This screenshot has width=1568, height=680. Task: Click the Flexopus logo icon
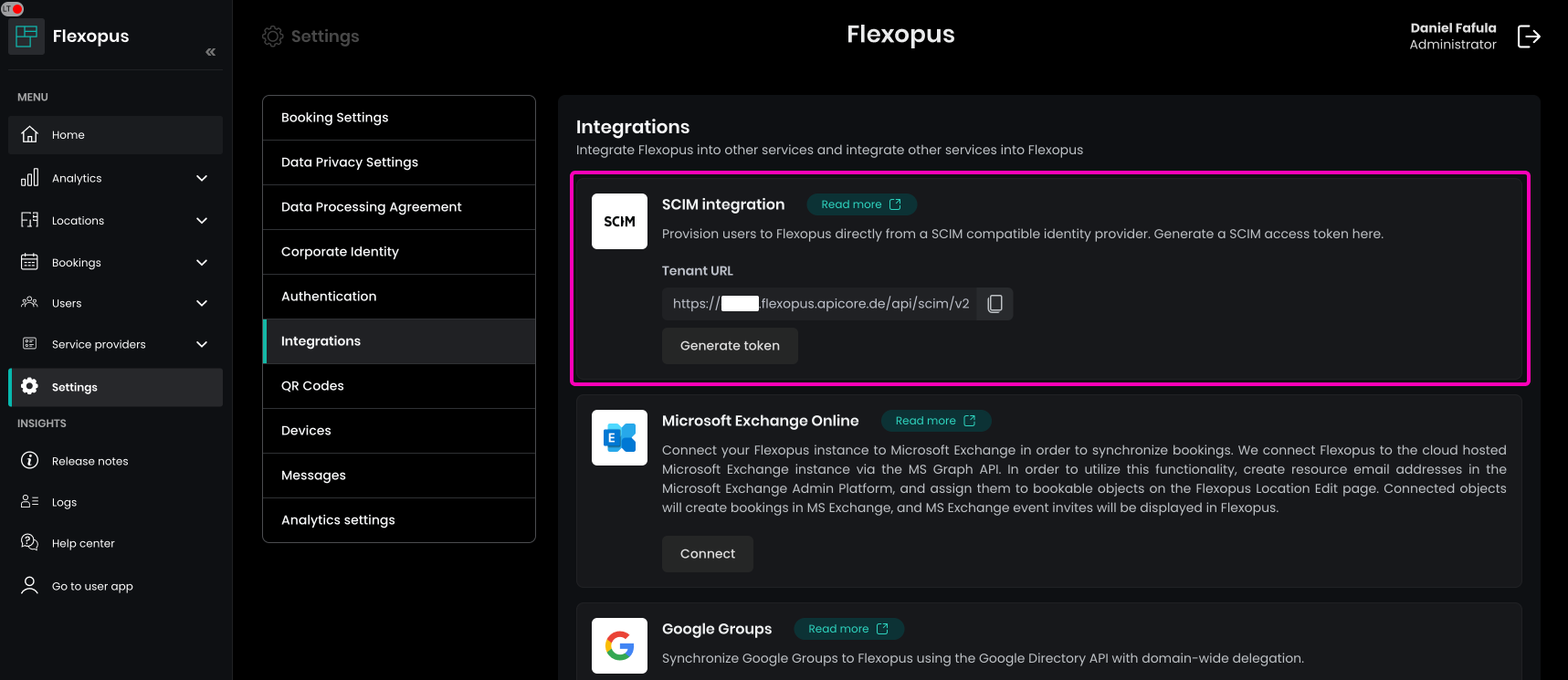click(x=26, y=37)
